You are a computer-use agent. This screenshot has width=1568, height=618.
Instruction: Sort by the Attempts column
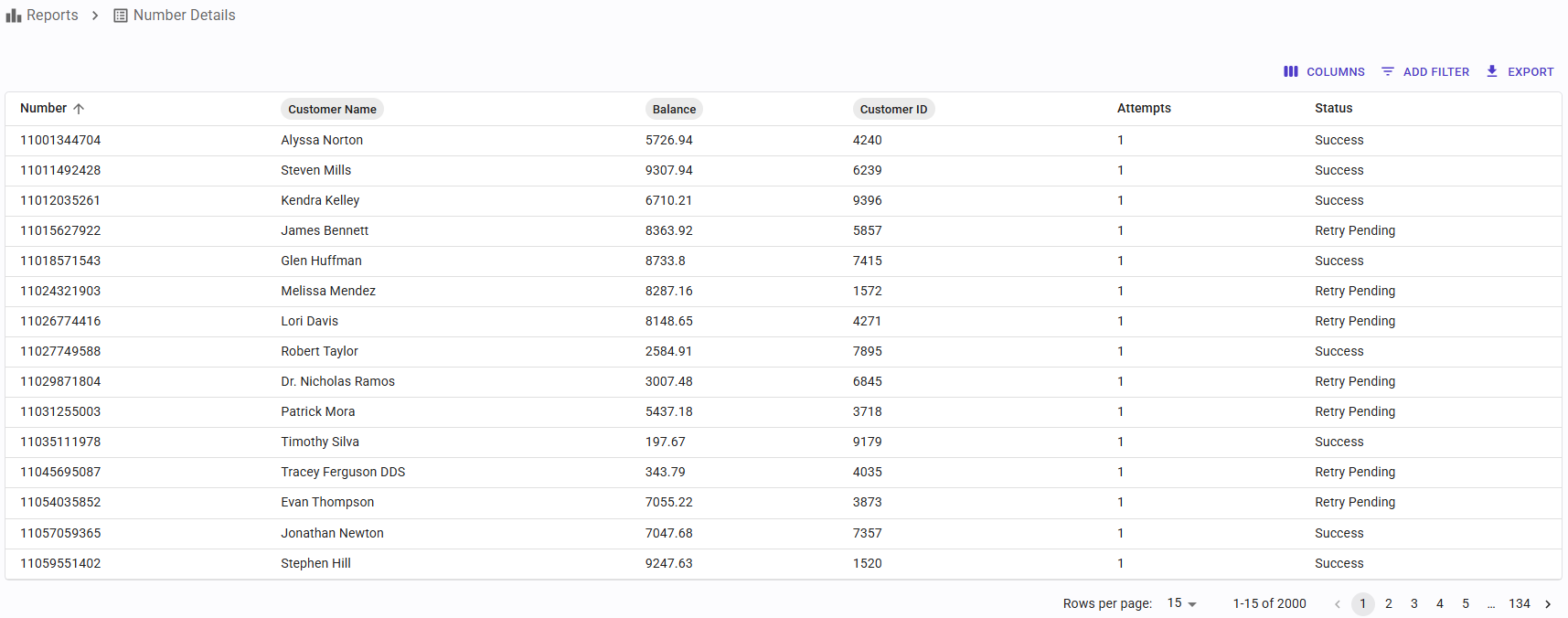click(1144, 108)
